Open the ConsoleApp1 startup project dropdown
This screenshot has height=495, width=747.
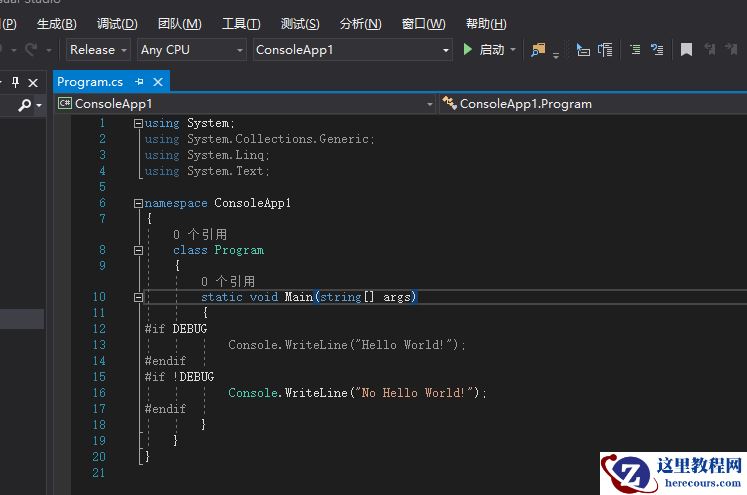tap(352, 49)
